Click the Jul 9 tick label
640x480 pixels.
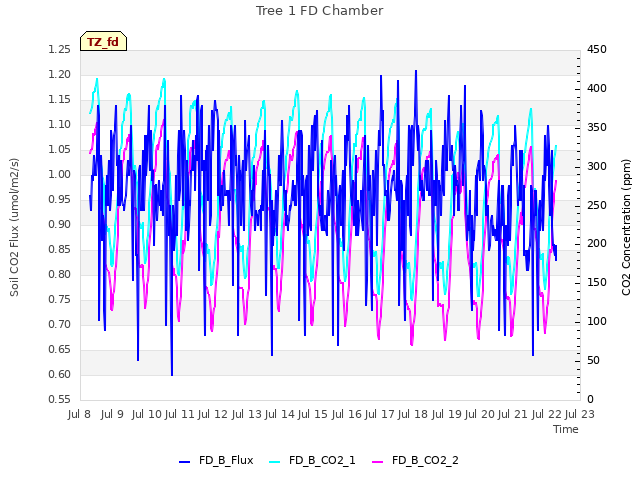click(112, 414)
